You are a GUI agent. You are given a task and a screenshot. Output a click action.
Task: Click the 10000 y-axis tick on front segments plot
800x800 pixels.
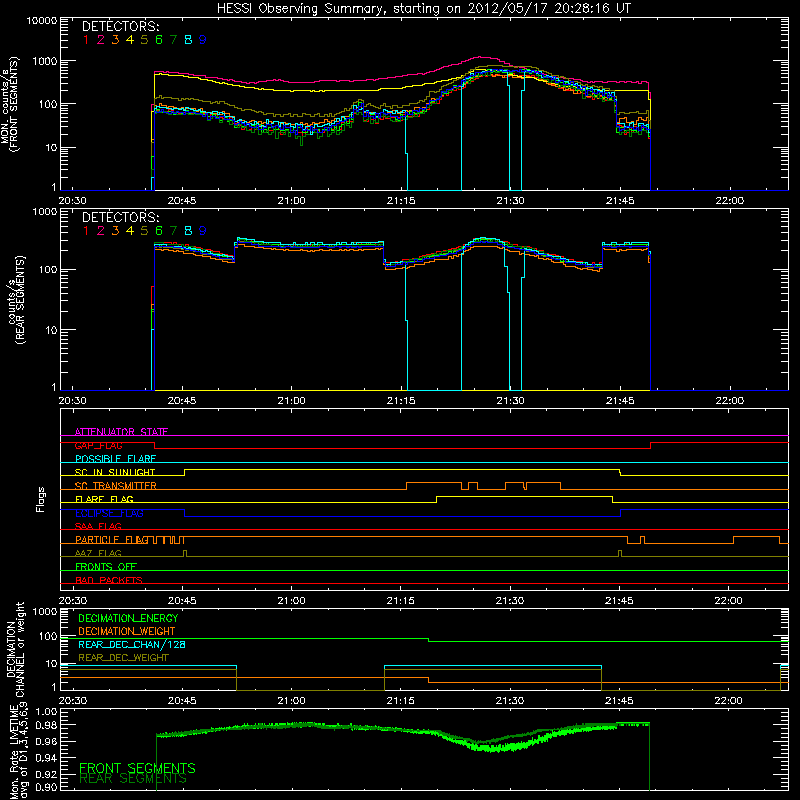tap(42, 21)
